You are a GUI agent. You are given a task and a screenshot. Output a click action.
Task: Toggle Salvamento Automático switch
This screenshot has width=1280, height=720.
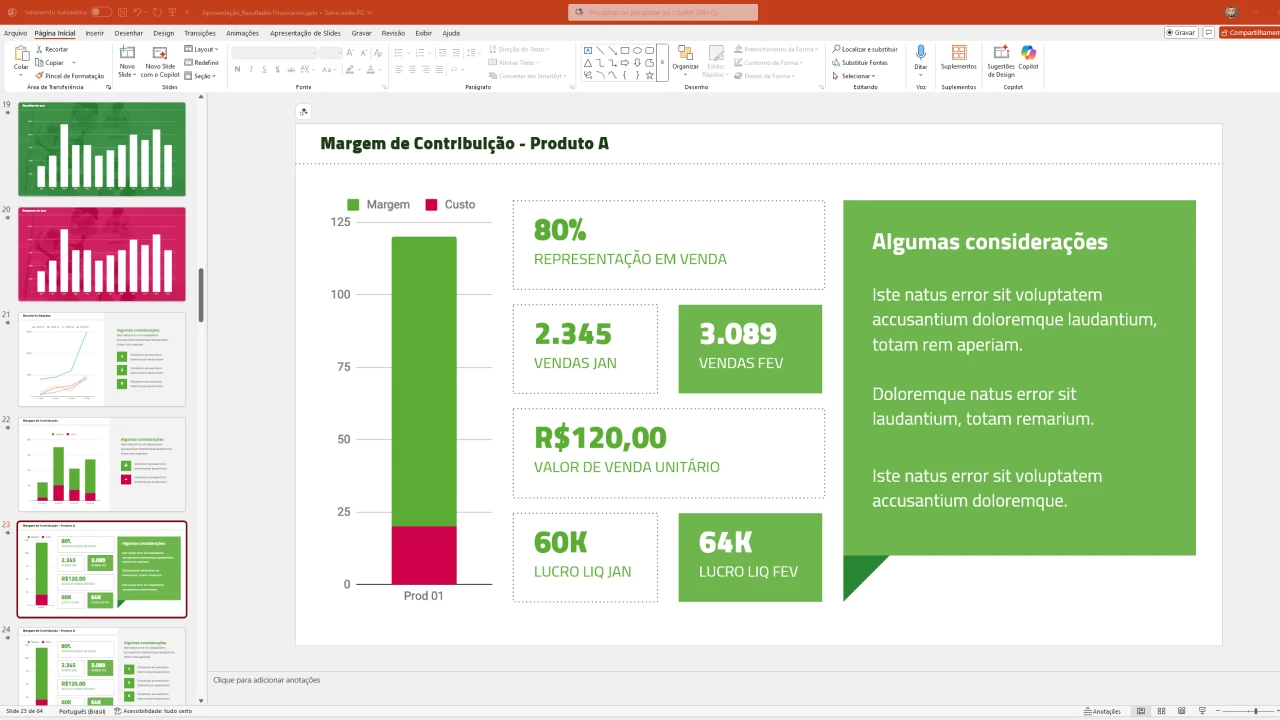[x=101, y=12]
